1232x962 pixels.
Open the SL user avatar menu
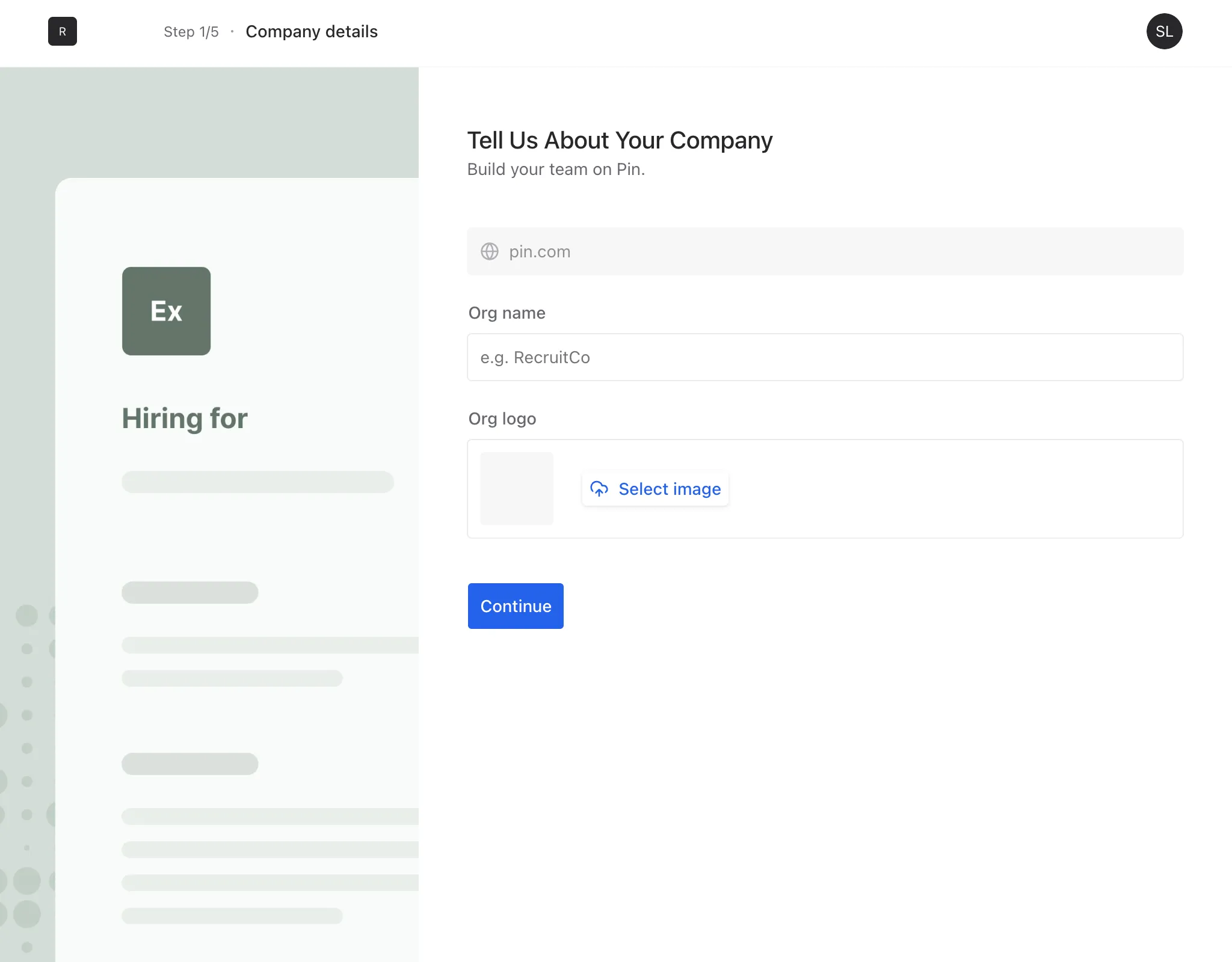coord(1164,31)
